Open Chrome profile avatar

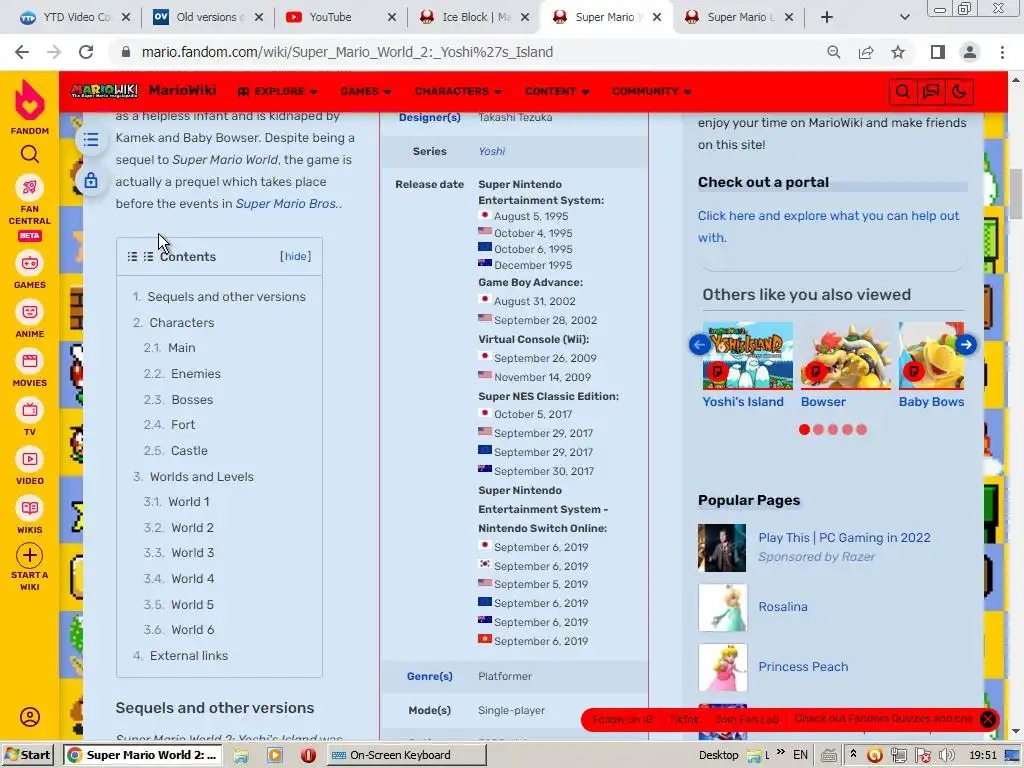[x=970, y=52]
